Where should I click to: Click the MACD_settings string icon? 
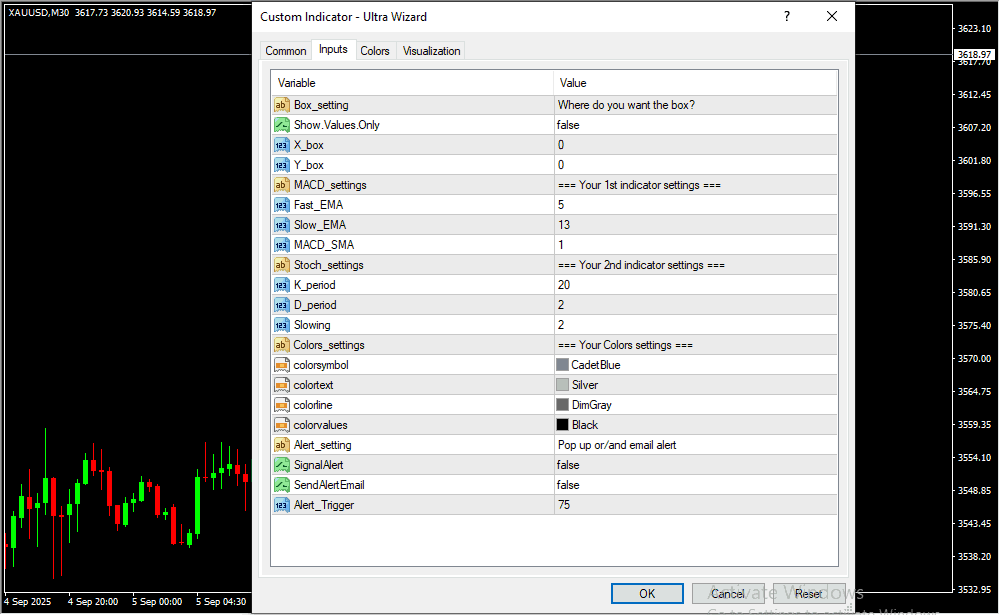pyautogui.click(x=281, y=185)
